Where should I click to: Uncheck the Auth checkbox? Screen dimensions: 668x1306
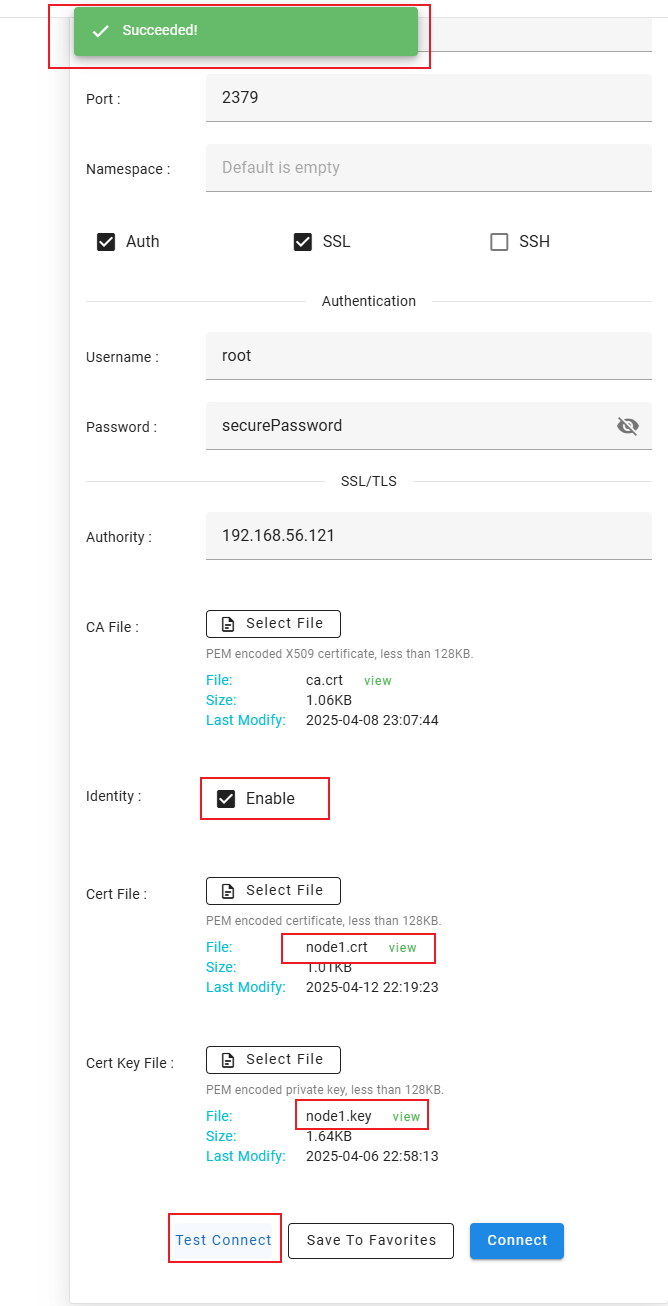click(106, 242)
